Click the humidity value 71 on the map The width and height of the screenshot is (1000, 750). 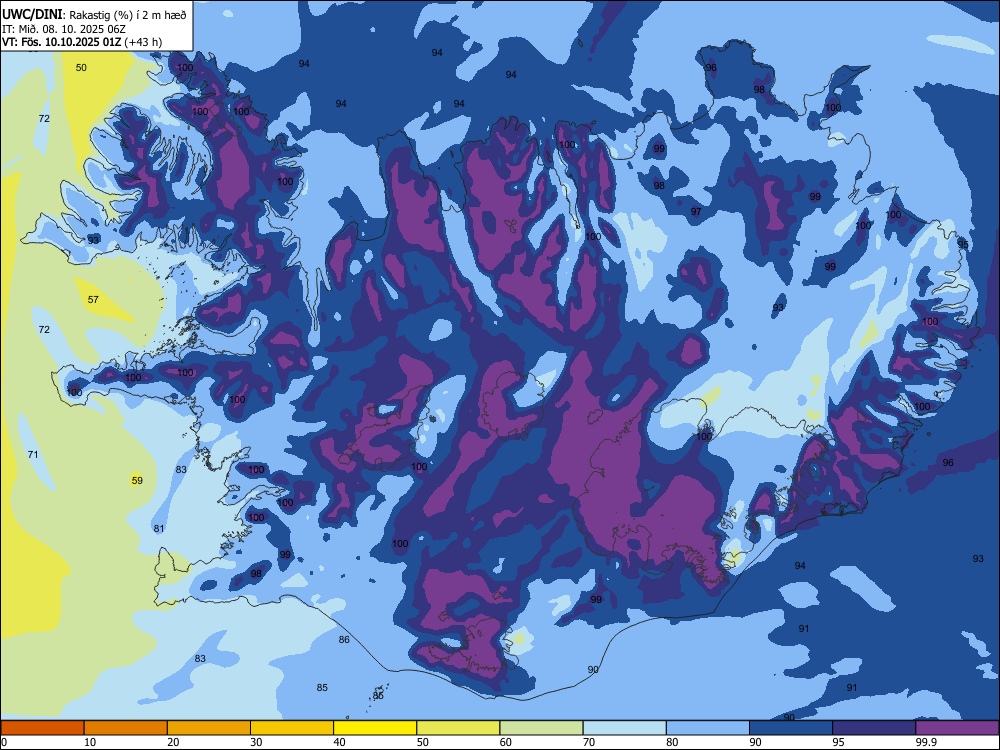(33, 454)
